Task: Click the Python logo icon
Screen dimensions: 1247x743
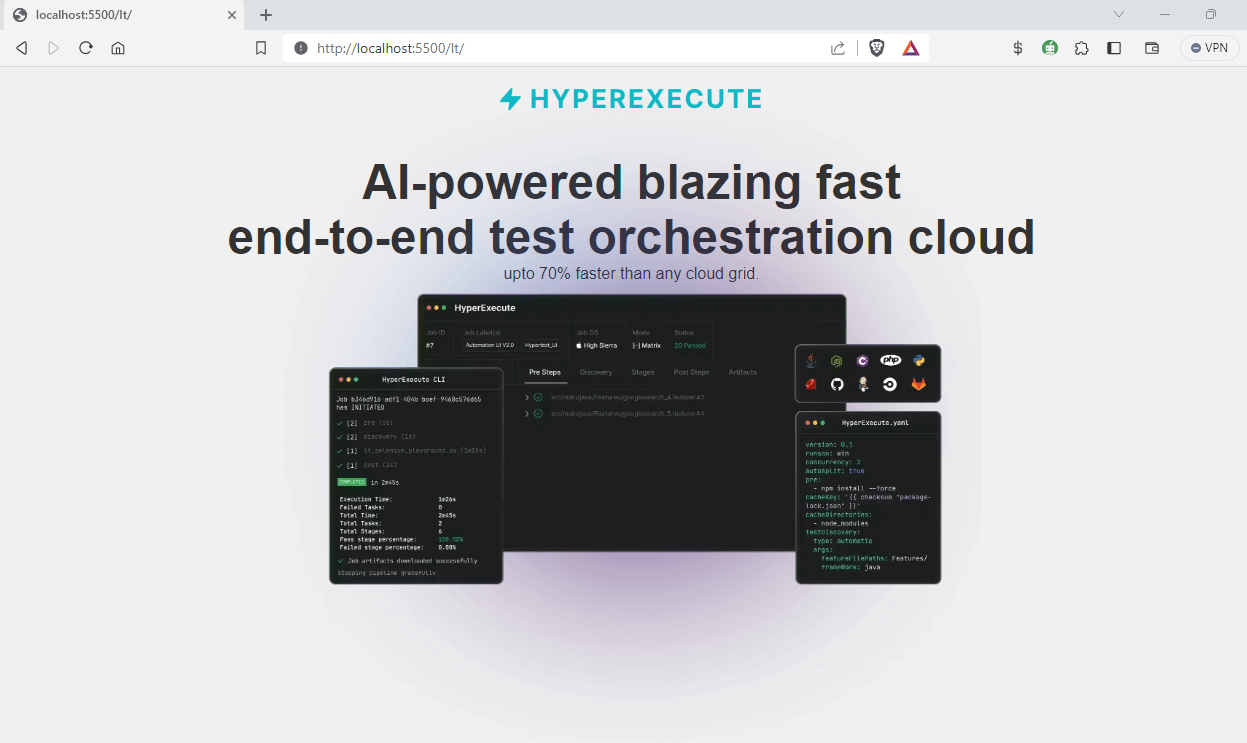Action: point(918,361)
